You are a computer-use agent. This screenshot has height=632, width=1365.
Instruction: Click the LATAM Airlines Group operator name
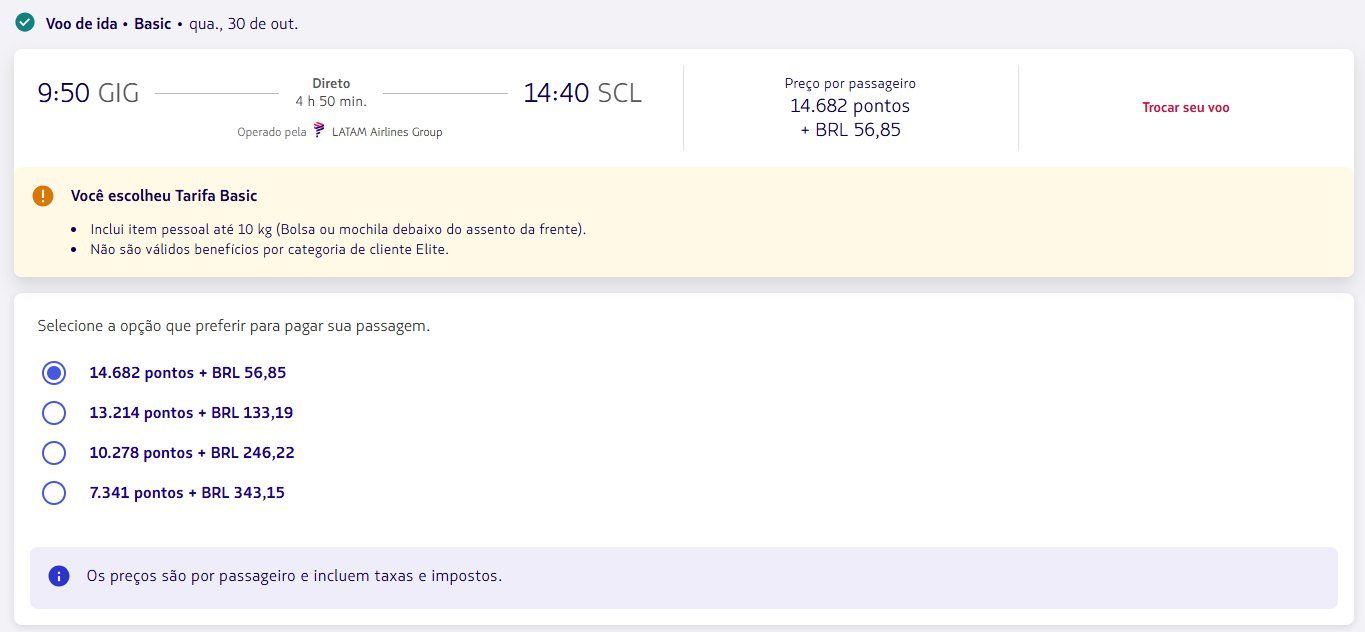point(387,132)
